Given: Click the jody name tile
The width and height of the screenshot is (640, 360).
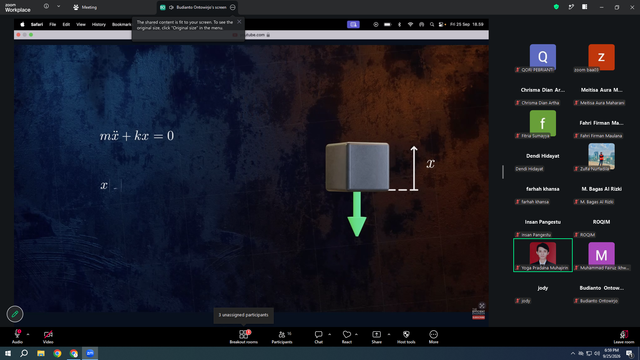Looking at the screenshot, I should [542, 289].
